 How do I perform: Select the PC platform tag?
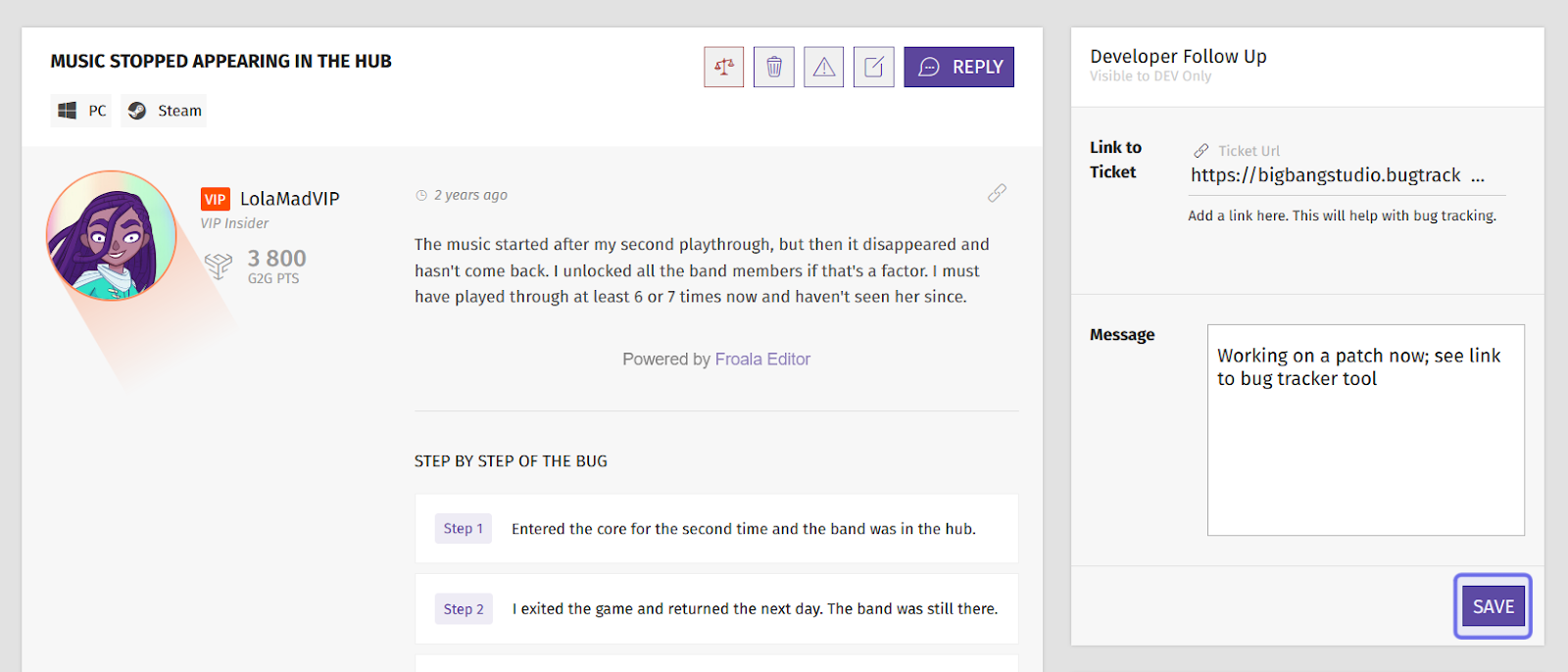81,111
